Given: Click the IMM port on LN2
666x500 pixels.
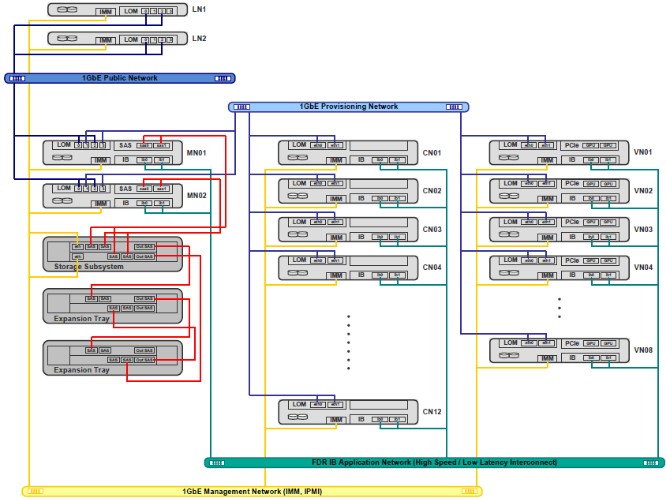Looking at the screenshot, I should (106, 40).
